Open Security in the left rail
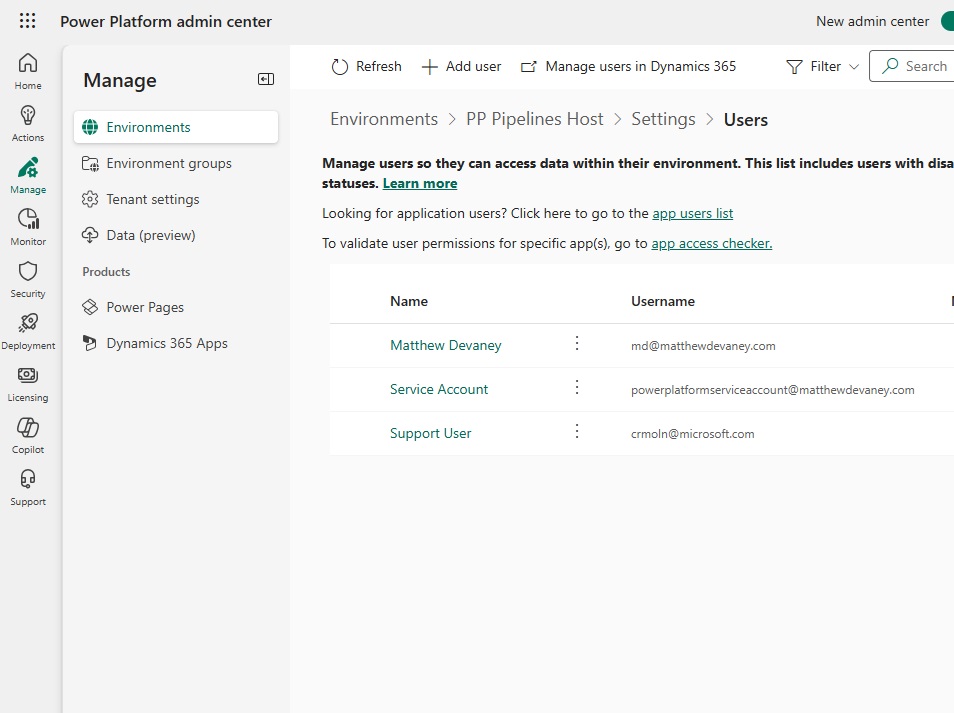The image size is (954, 713). 28,279
